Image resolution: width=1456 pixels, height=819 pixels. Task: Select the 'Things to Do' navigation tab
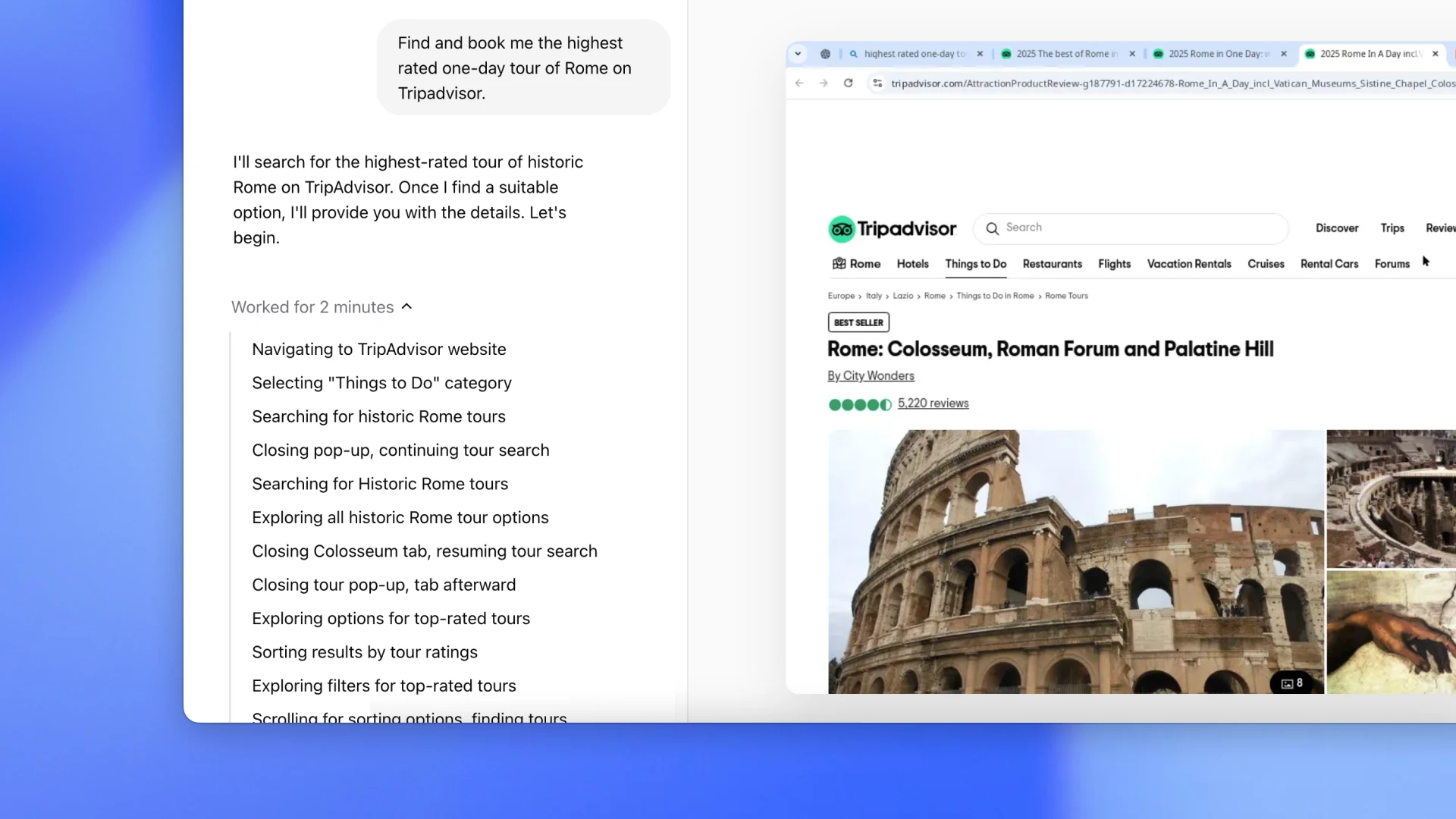coord(976,263)
